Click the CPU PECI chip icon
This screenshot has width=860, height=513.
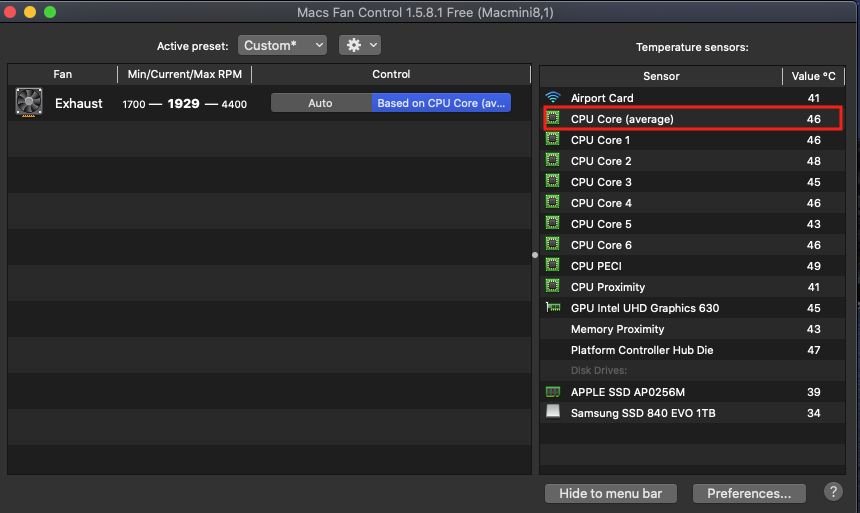[553, 266]
